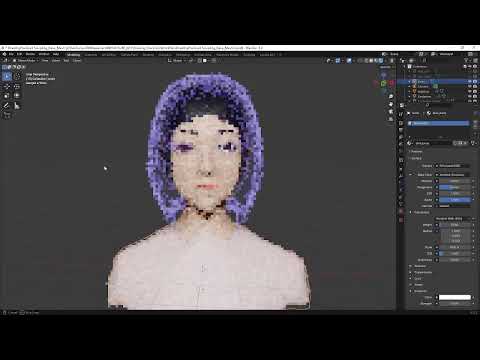Open subsurface method Random Walk dropdown
The width and height of the screenshot is (480, 360).
(453, 219)
